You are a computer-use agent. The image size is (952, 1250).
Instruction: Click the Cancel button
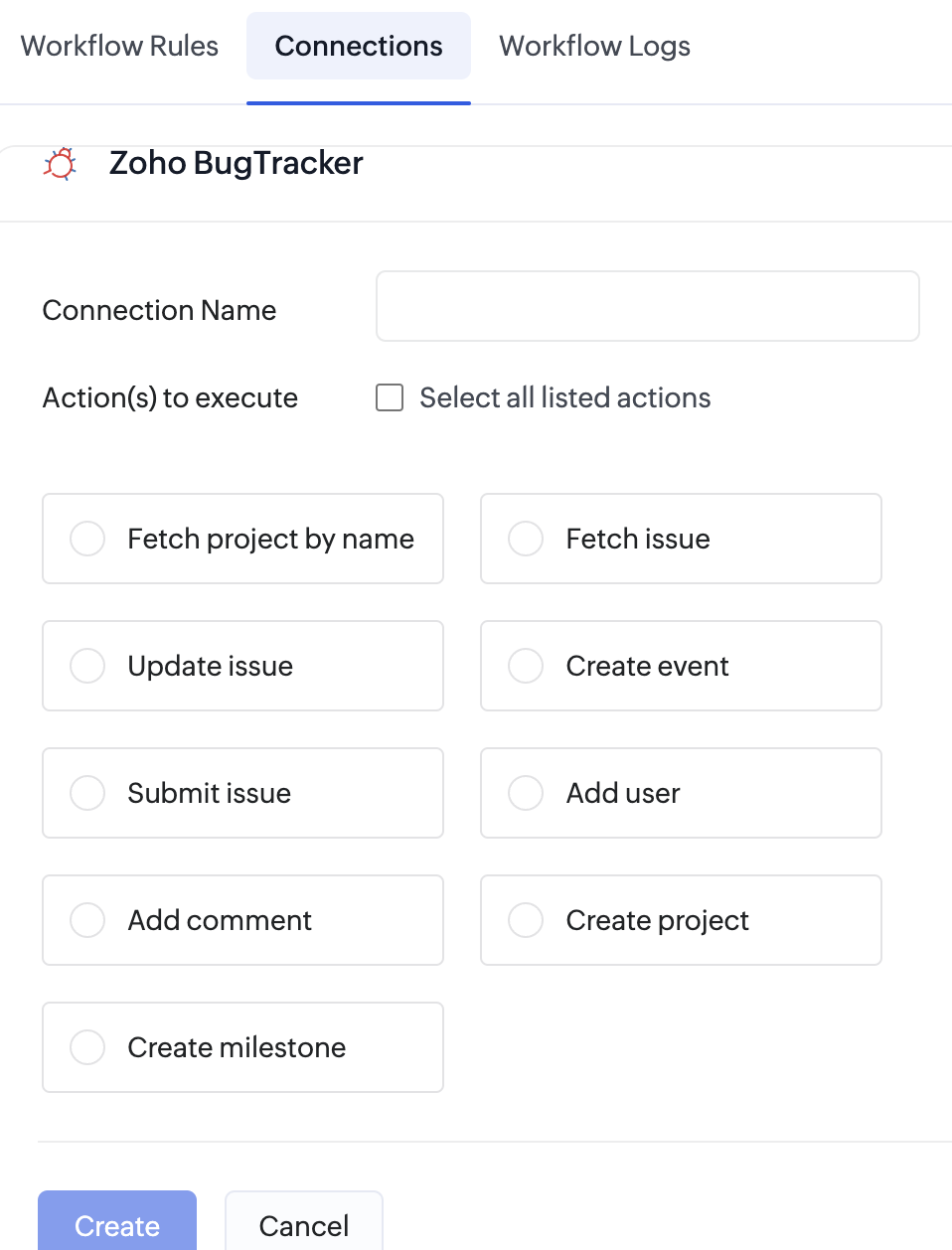pos(304,1222)
